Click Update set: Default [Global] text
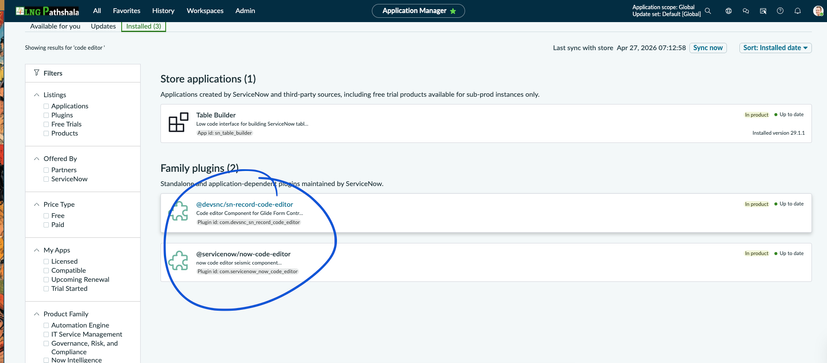 pyautogui.click(x=667, y=14)
